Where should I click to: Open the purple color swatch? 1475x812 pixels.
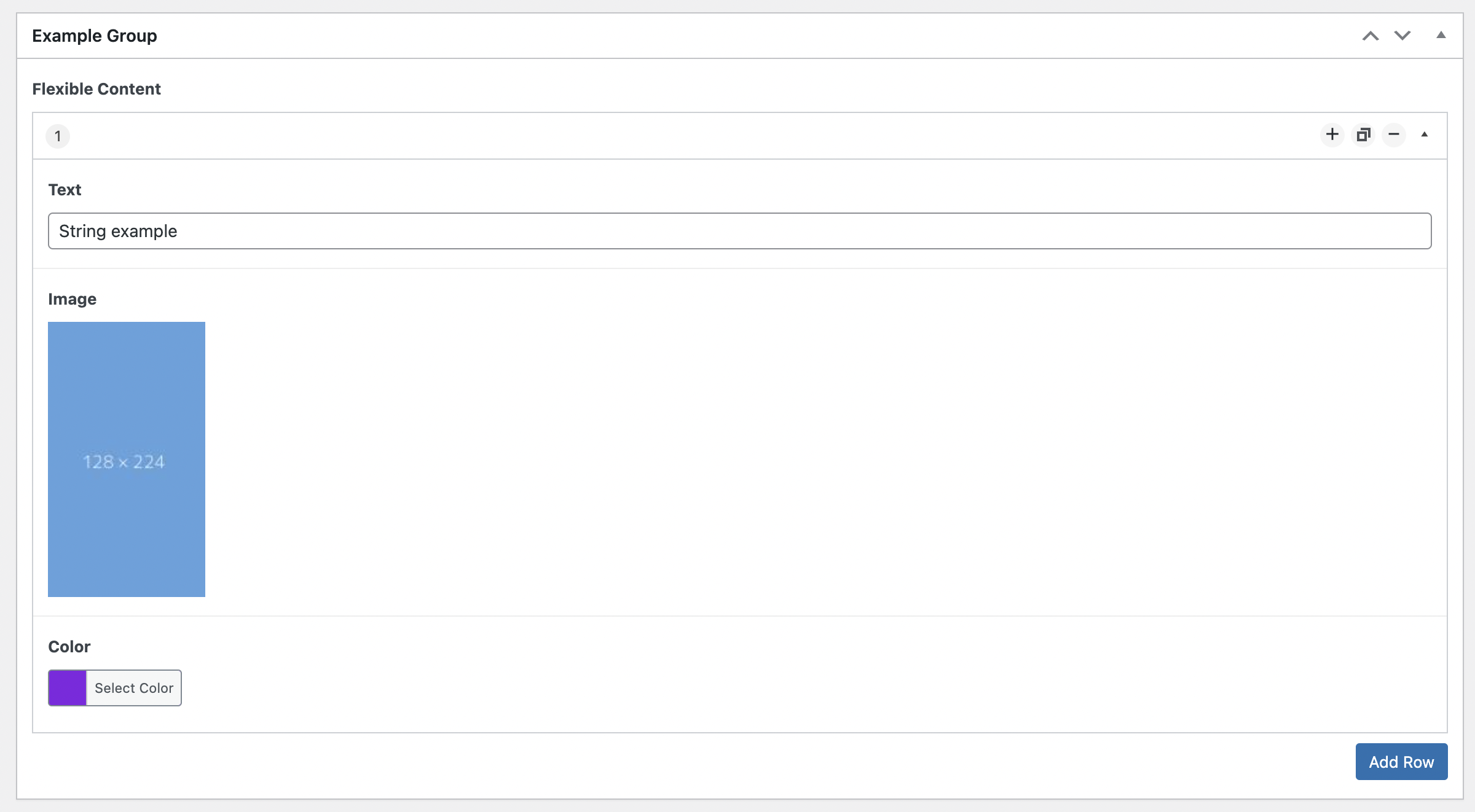click(68, 688)
